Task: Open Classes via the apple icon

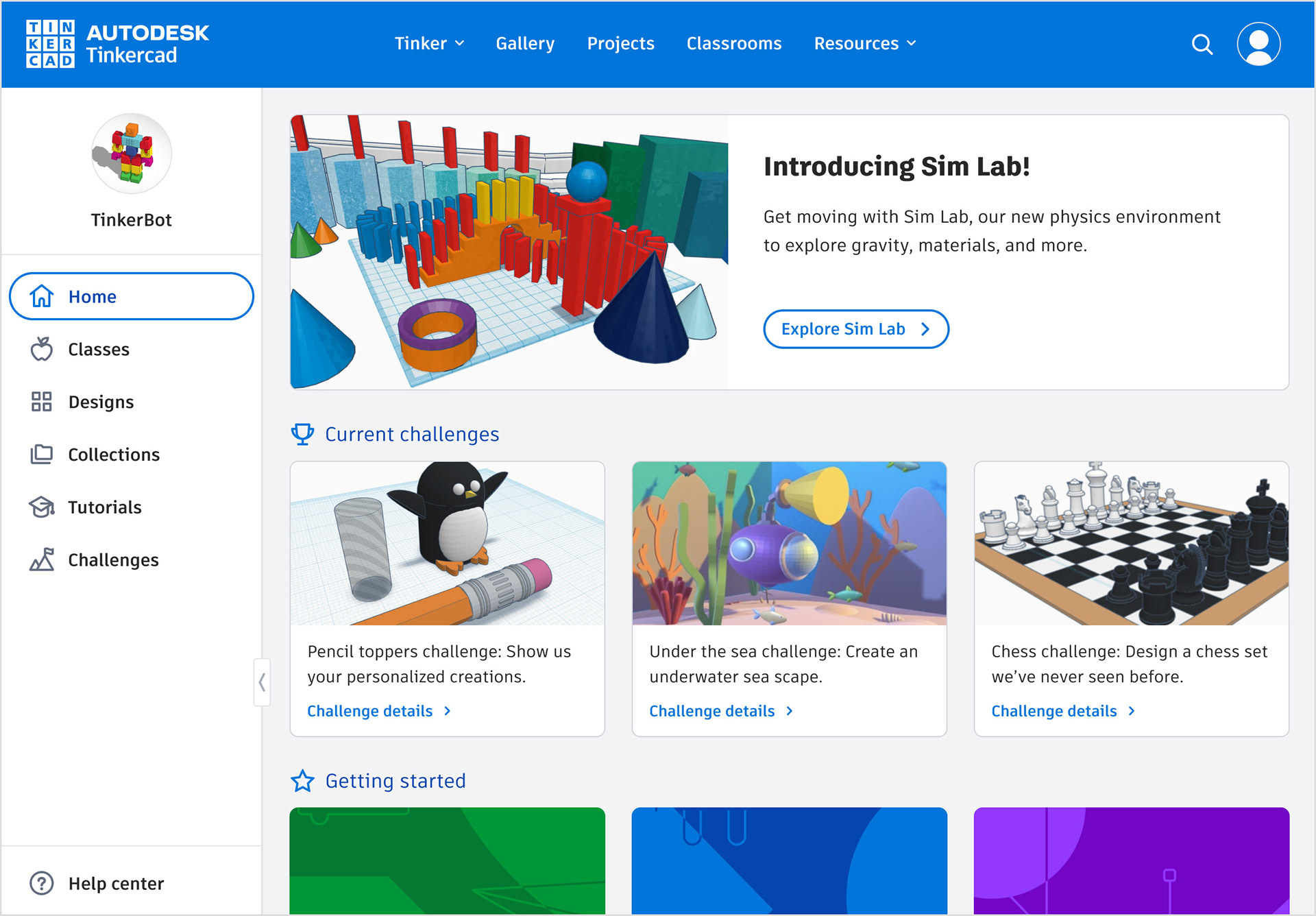Action: click(41, 349)
